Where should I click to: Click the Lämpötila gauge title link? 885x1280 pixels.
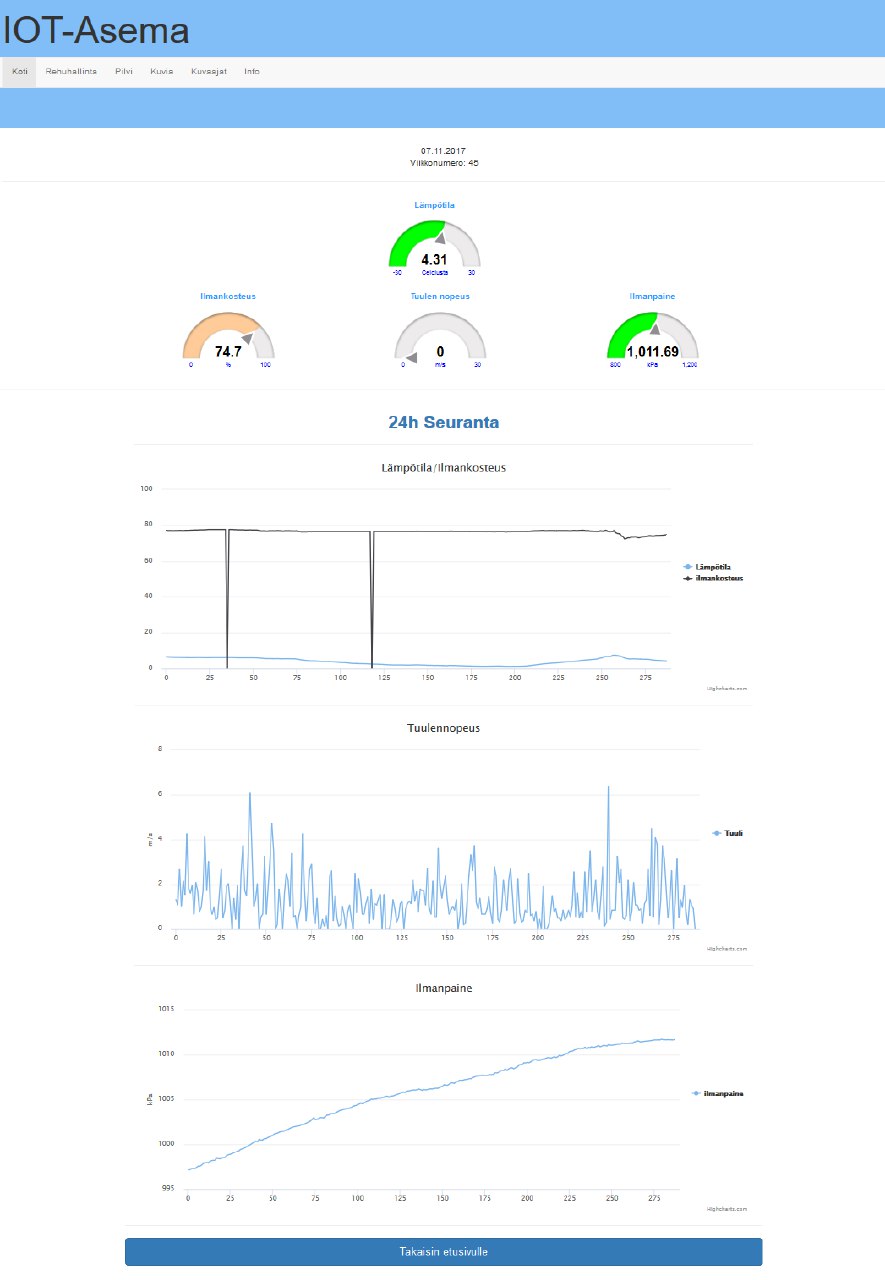[x=435, y=205]
